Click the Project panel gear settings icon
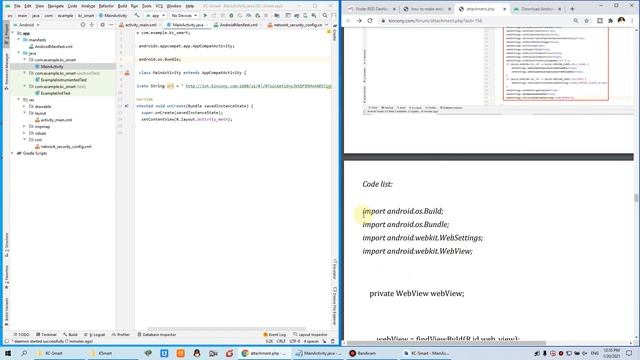 [x=102, y=25]
